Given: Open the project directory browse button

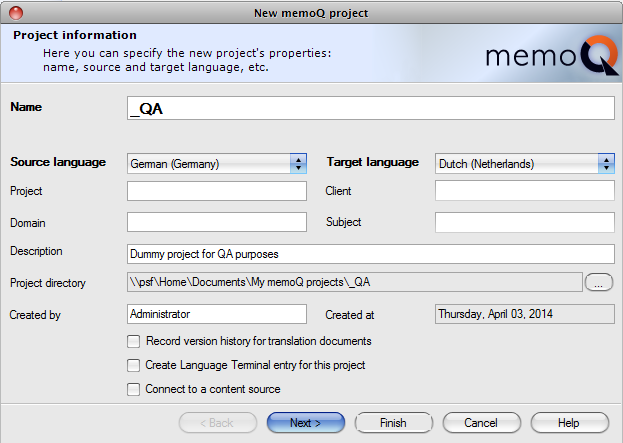Looking at the screenshot, I should coord(598,283).
